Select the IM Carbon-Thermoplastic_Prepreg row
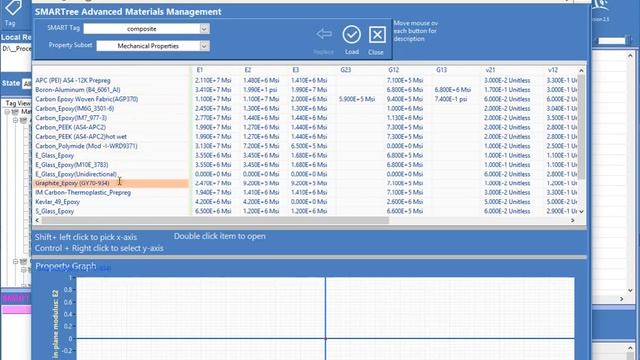This screenshot has height=360, width=640. click(x=83, y=193)
